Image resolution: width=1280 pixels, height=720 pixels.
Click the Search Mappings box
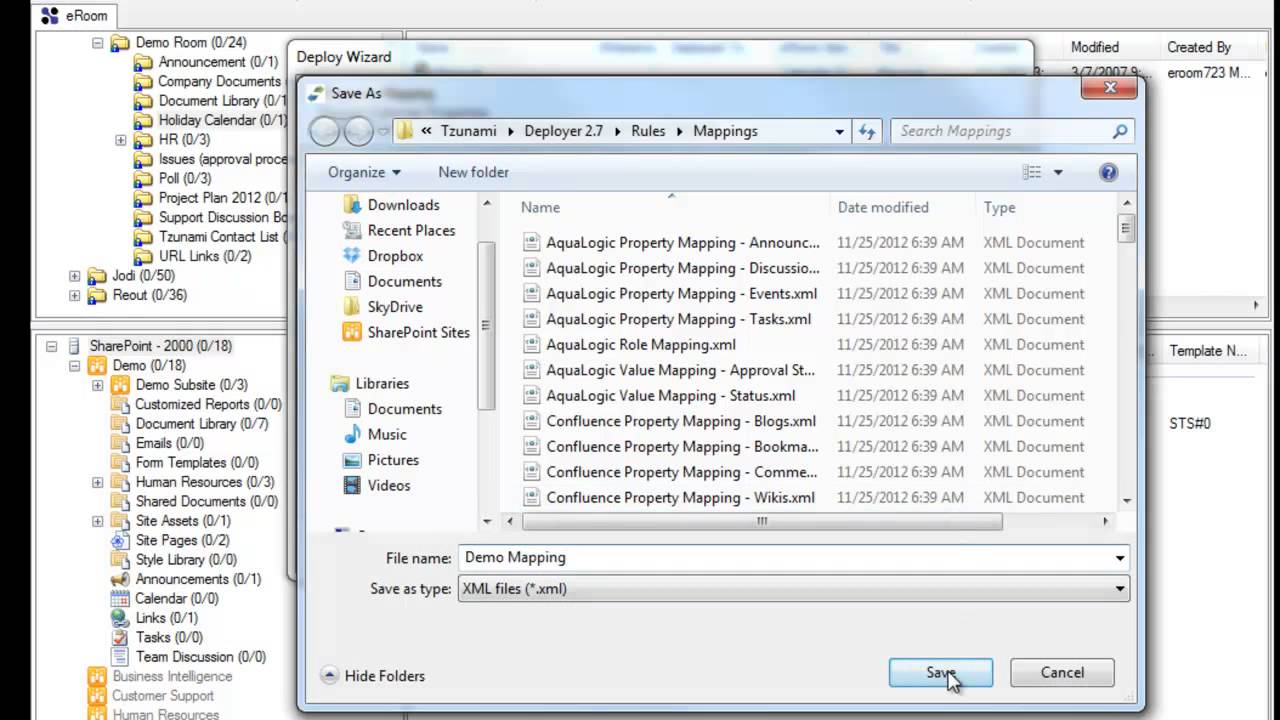pos(1013,131)
